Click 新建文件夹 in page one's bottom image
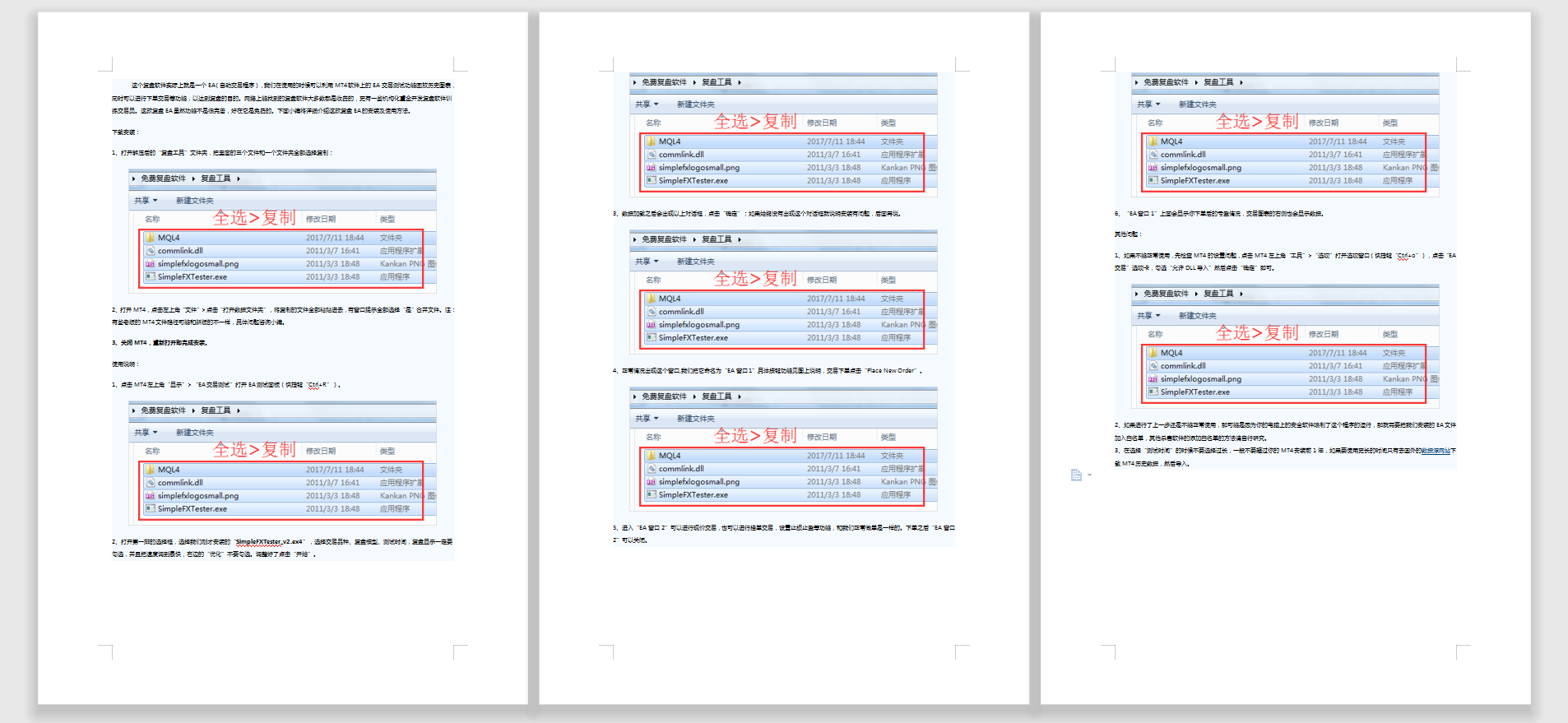 (194, 433)
